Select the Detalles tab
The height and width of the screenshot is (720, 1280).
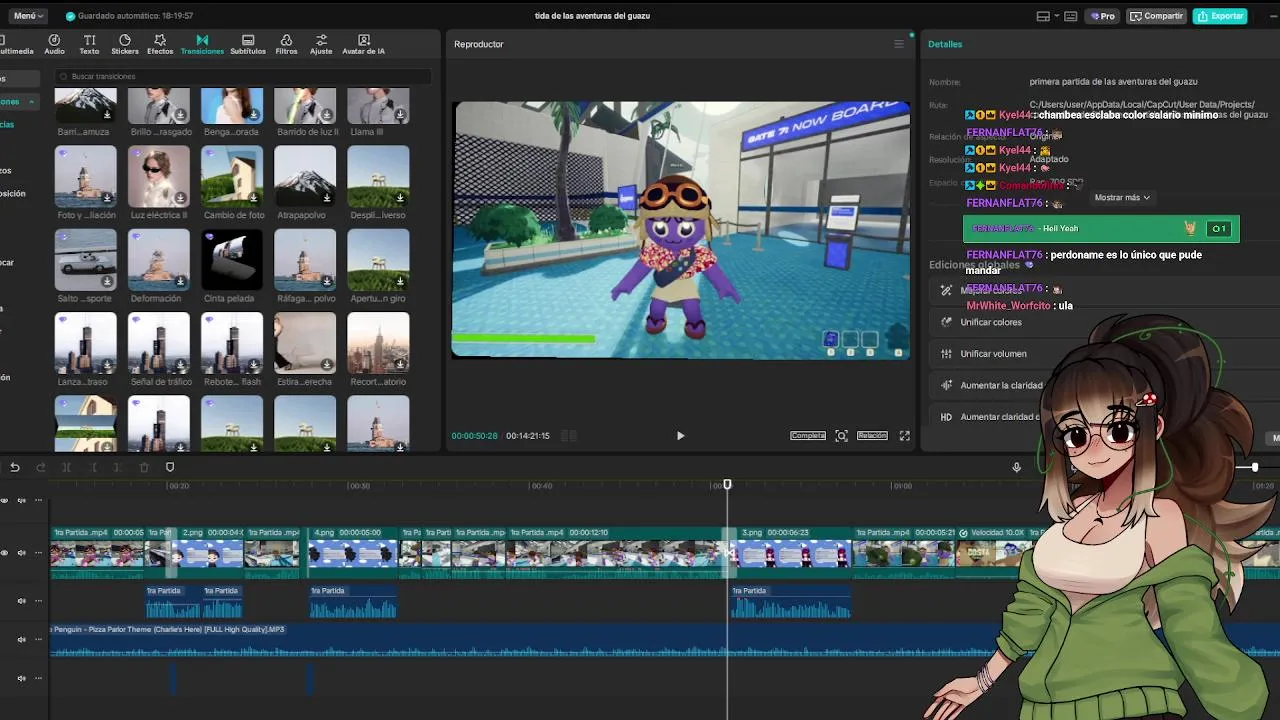(x=945, y=44)
